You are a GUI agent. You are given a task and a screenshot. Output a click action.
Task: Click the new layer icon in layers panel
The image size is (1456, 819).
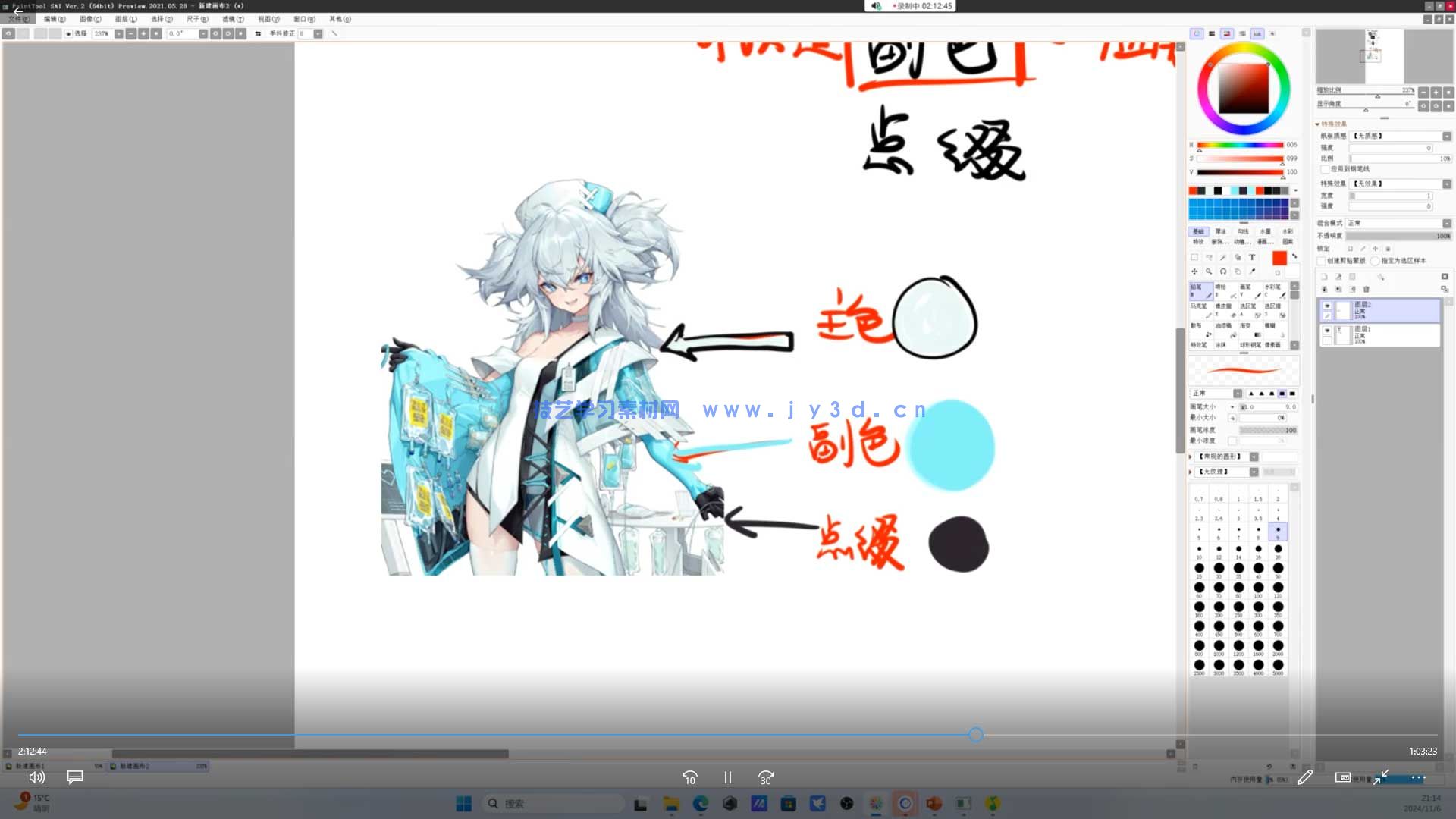tap(1323, 277)
